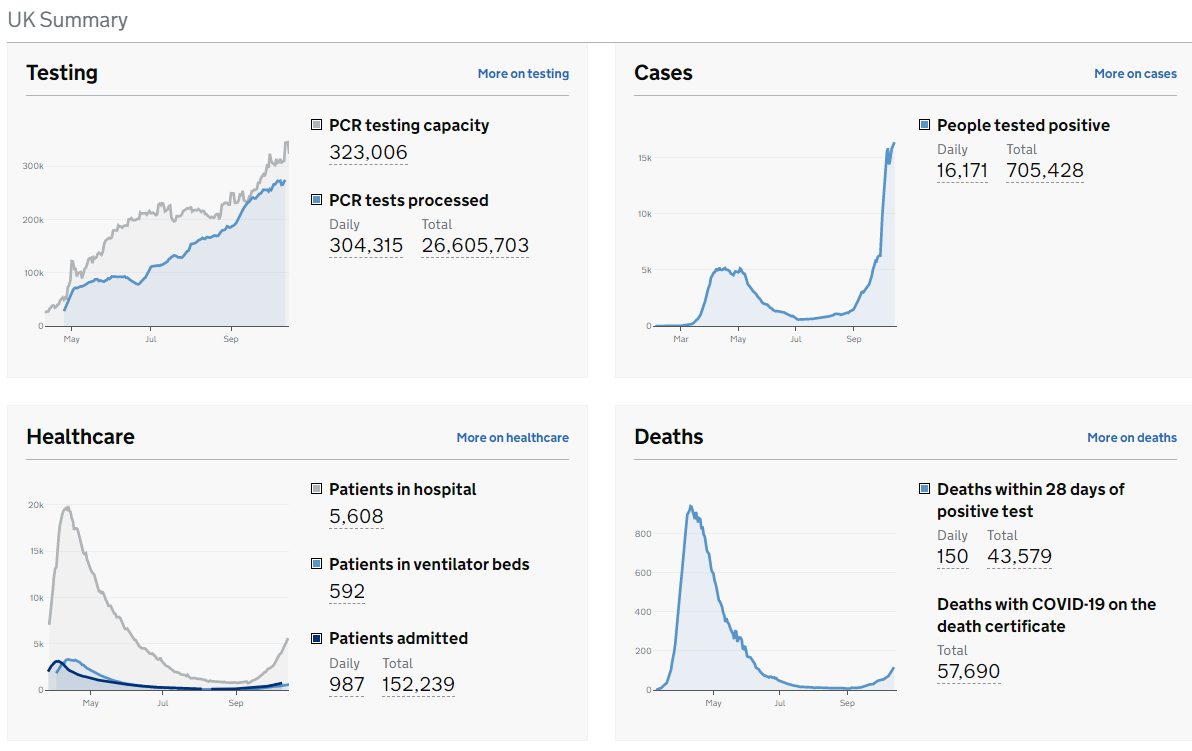Select total PCR tests figure 26,605,703
The width and height of the screenshot is (1192, 751).
point(475,246)
